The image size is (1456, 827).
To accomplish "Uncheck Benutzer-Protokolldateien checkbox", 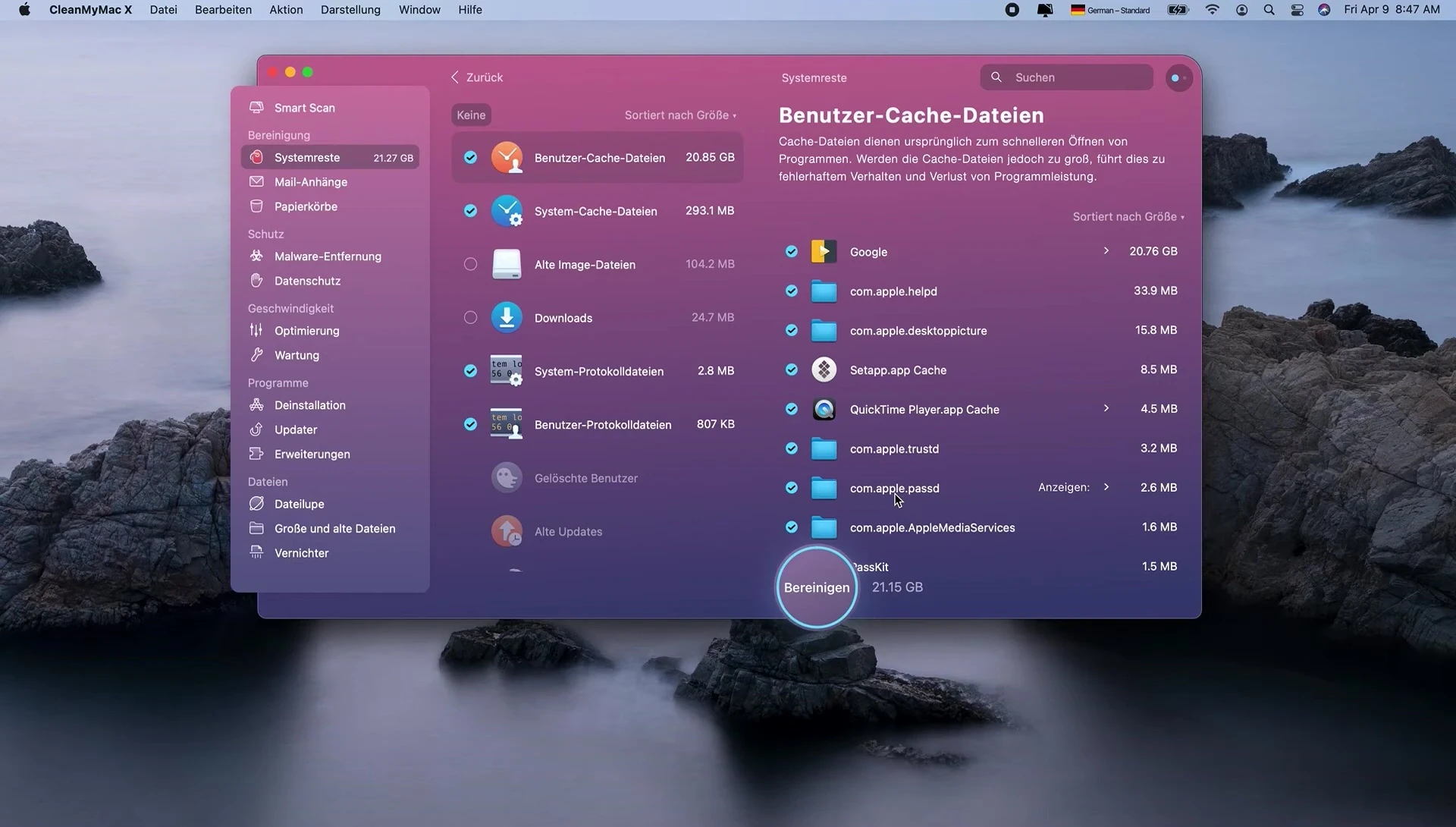I will tap(471, 424).
